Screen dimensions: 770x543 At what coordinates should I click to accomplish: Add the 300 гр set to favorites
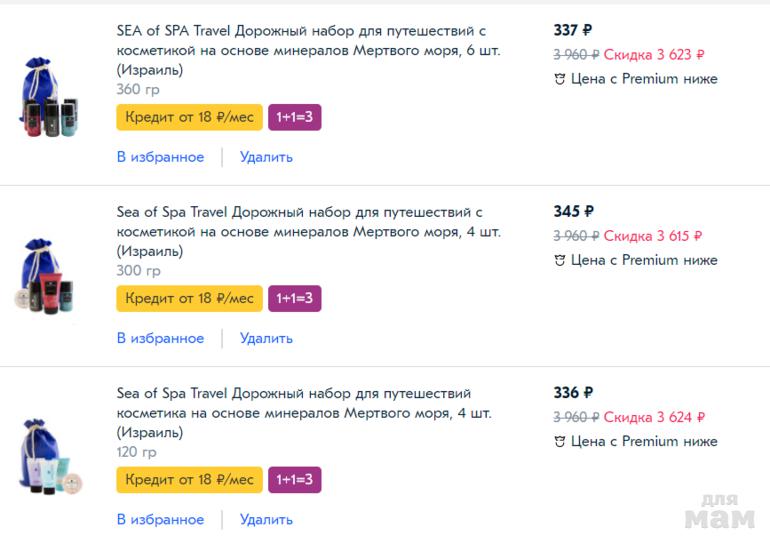160,338
